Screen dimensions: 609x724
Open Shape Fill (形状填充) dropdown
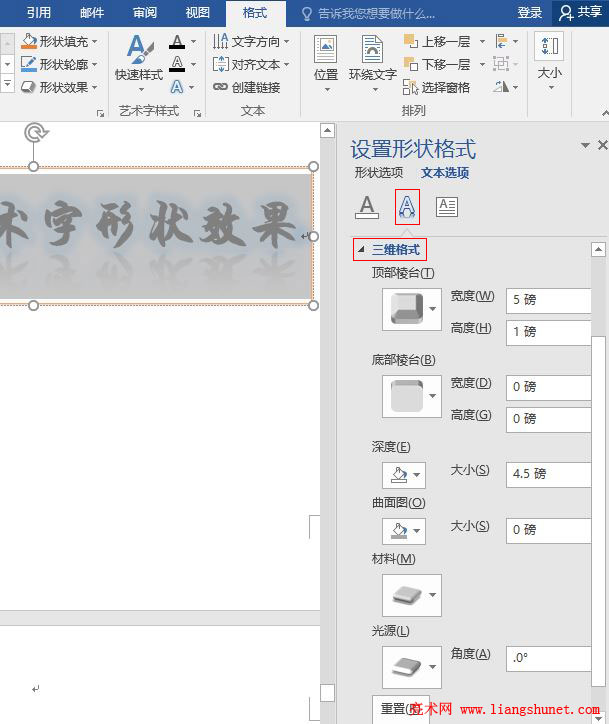point(60,42)
